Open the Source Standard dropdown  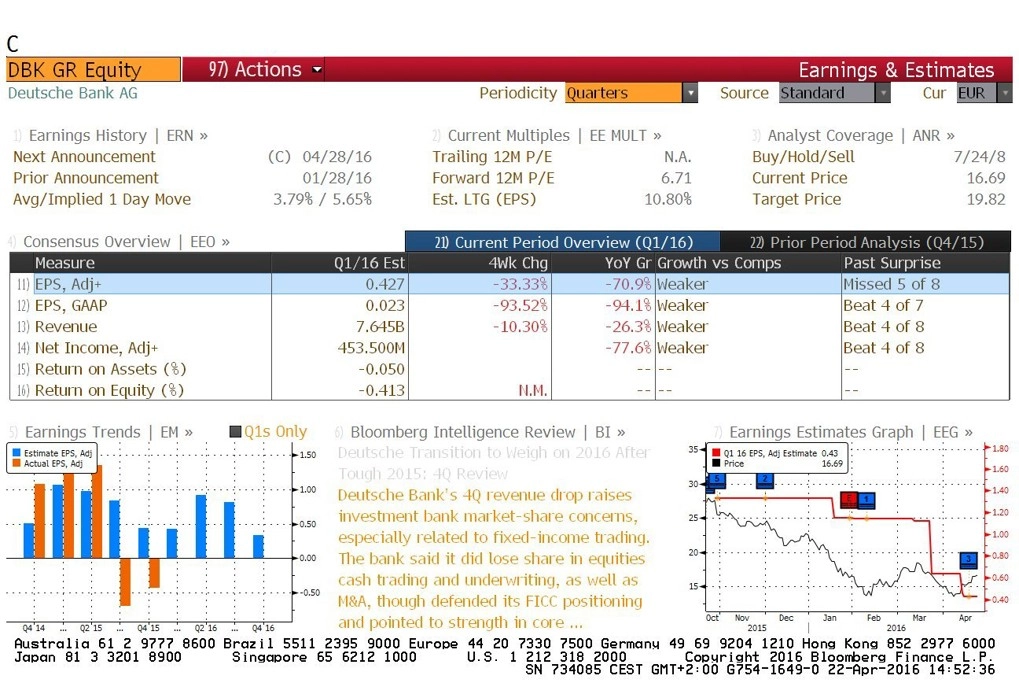(x=834, y=93)
